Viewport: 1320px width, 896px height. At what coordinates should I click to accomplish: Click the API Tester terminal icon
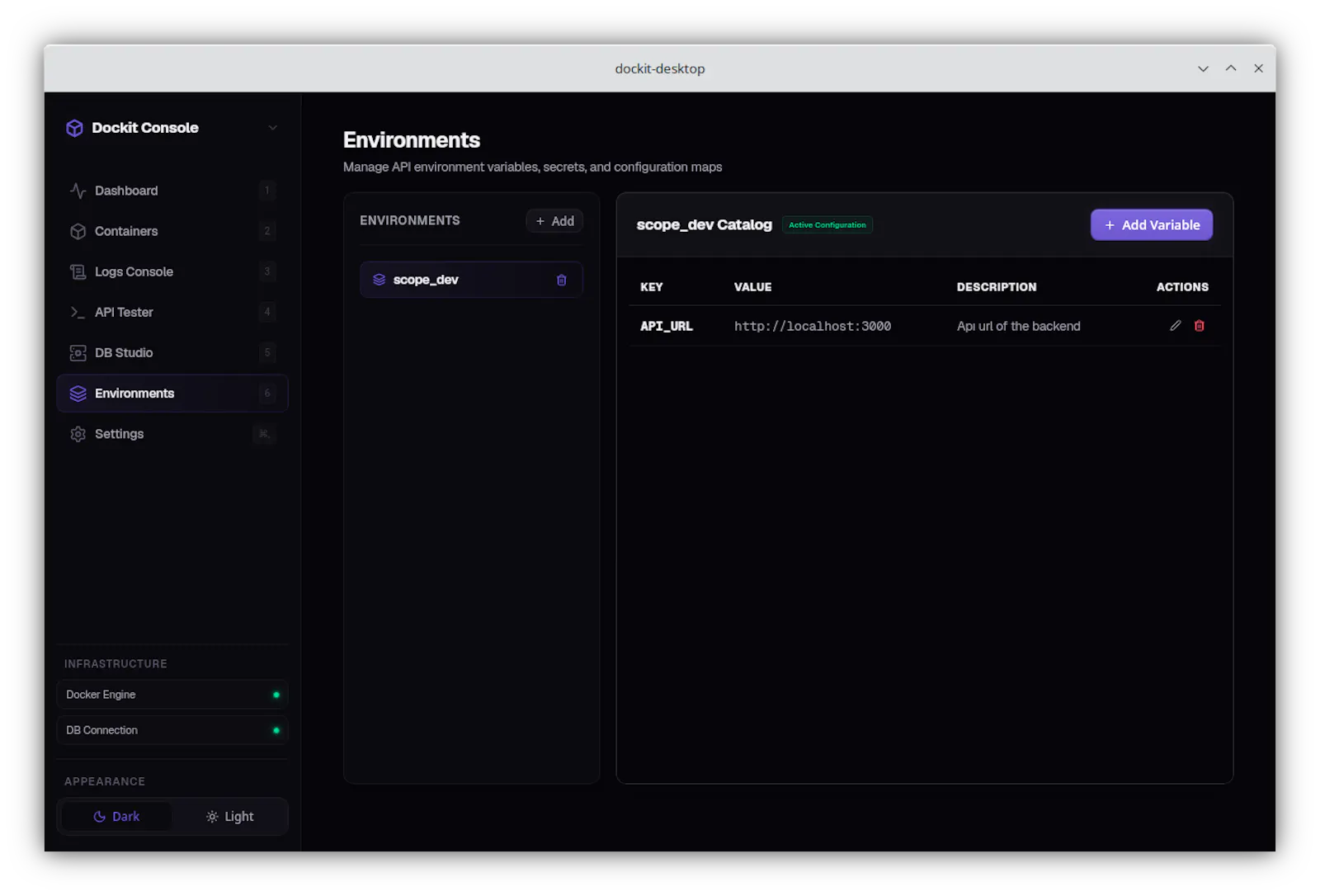click(78, 312)
